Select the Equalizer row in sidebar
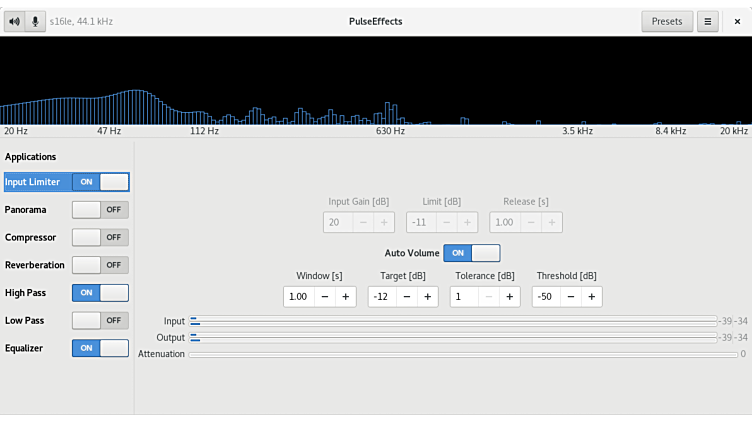Screen dimensions: 752x423 point(25,348)
